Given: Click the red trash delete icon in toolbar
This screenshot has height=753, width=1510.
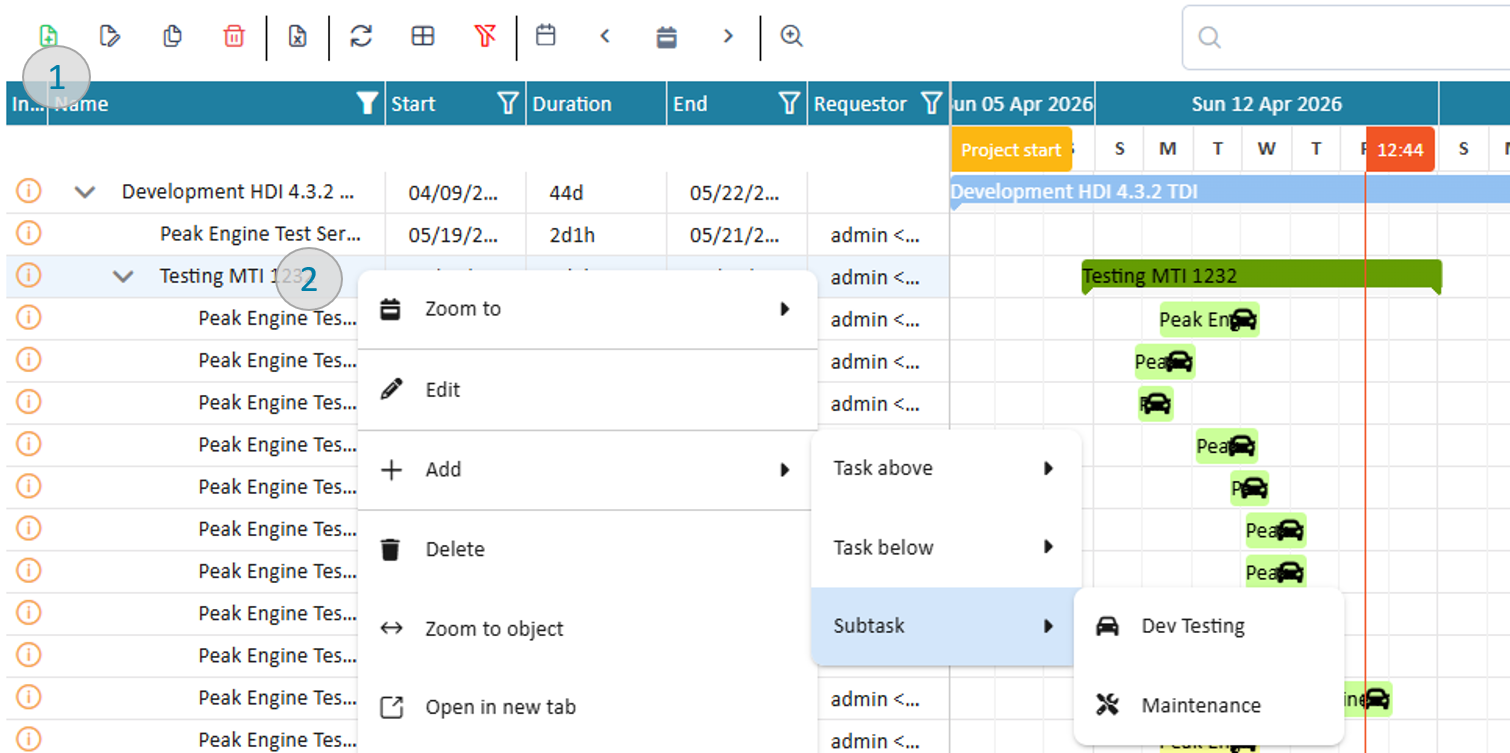Looking at the screenshot, I should [x=234, y=36].
